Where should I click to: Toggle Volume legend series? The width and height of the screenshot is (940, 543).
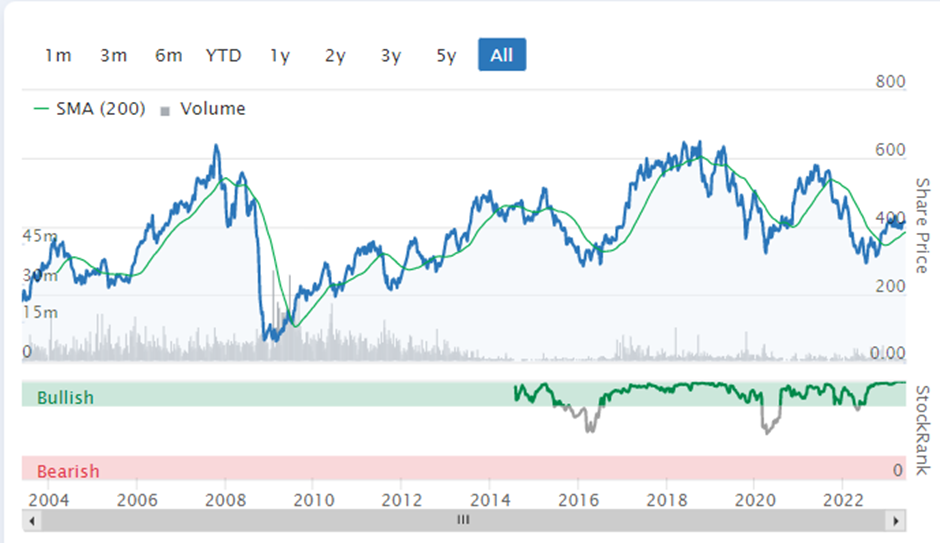203,108
